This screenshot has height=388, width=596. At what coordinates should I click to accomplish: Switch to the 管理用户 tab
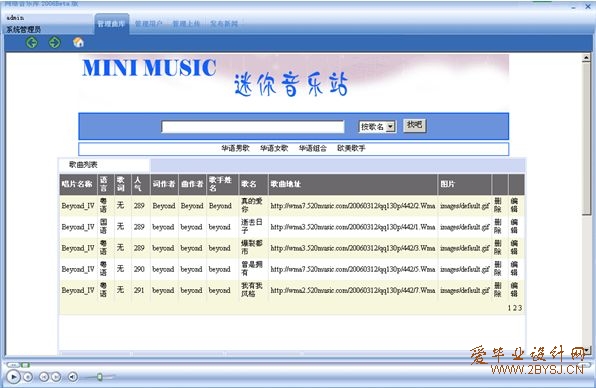pos(149,24)
